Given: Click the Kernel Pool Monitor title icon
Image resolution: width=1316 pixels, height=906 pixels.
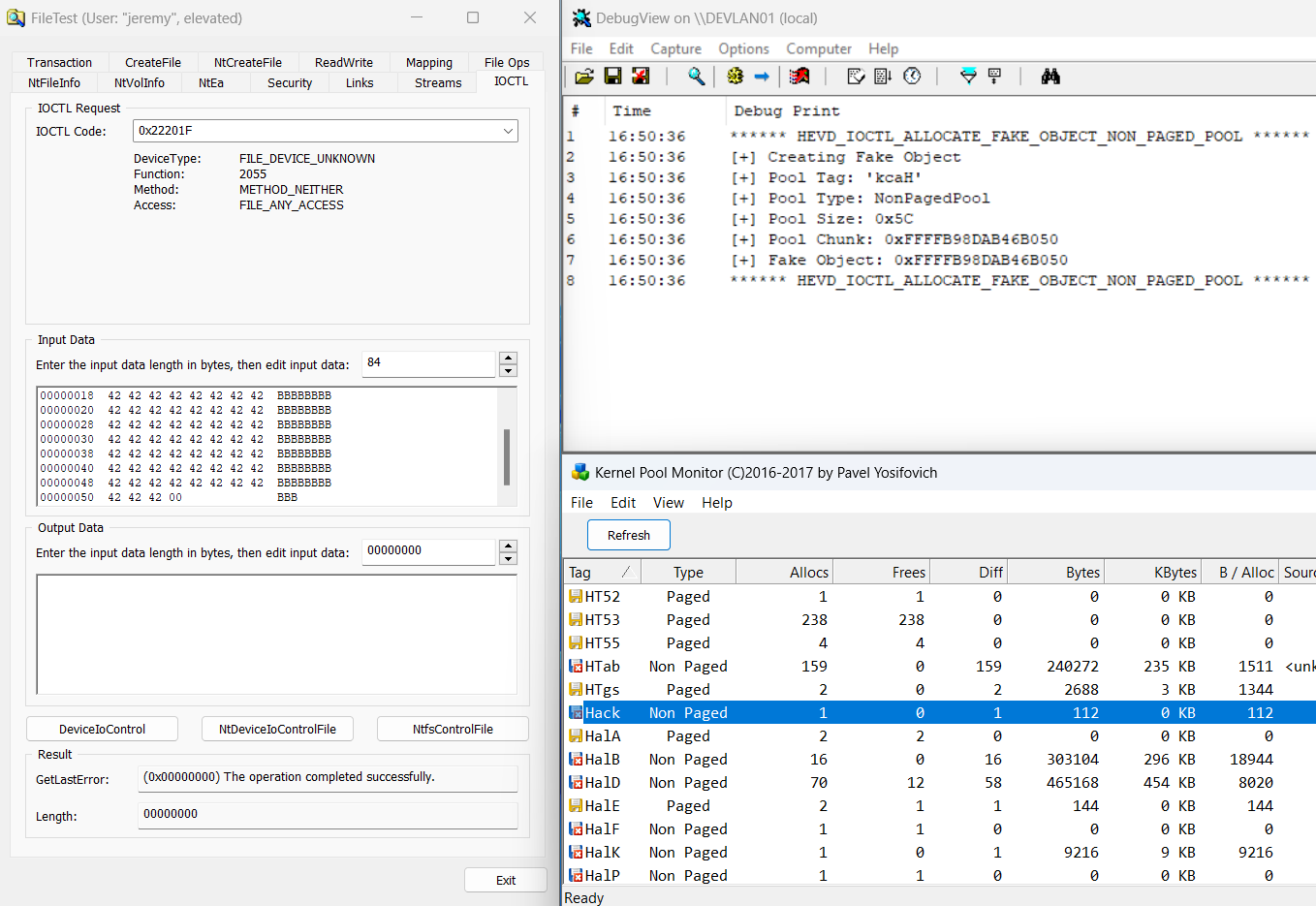Looking at the screenshot, I should [580, 472].
